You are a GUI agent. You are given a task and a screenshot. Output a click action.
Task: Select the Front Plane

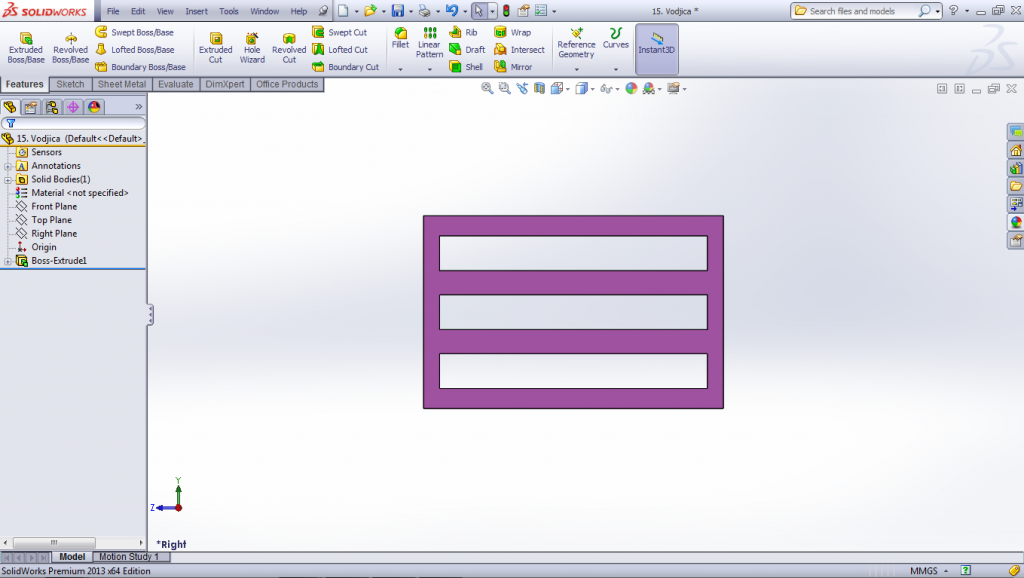54,206
